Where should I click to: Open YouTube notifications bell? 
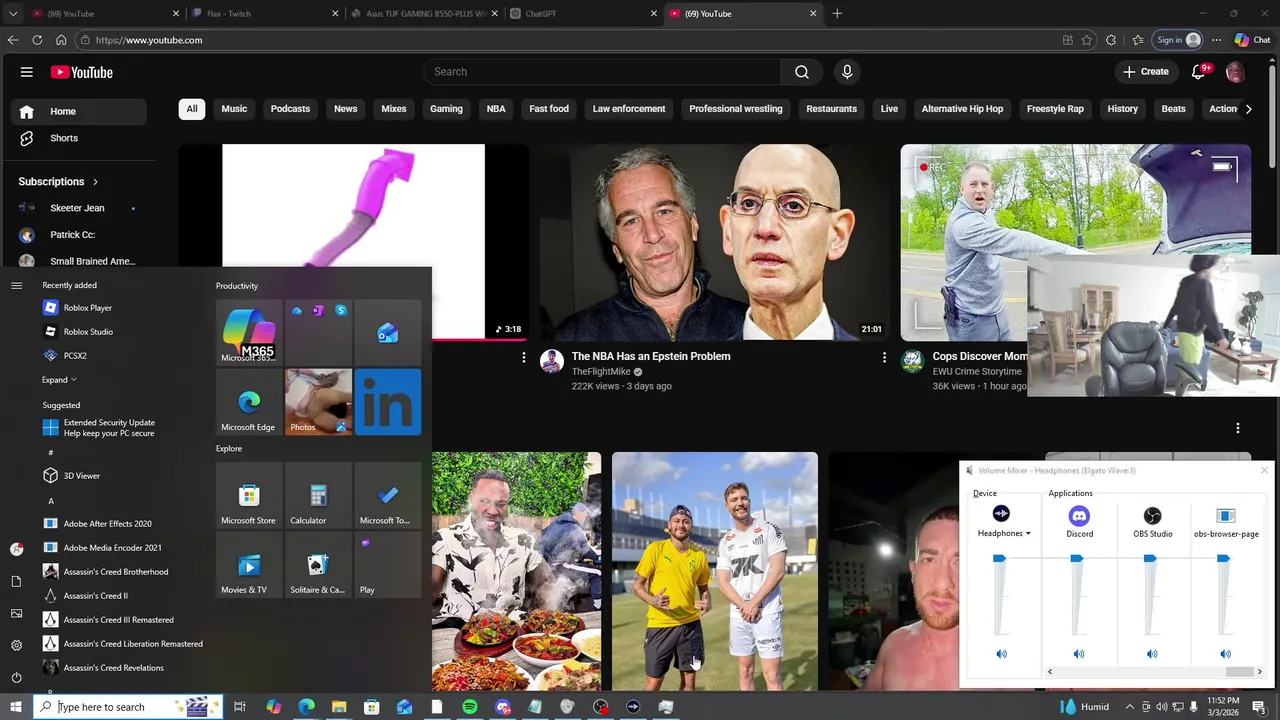pyautogui.click(x=1198, y=72)
